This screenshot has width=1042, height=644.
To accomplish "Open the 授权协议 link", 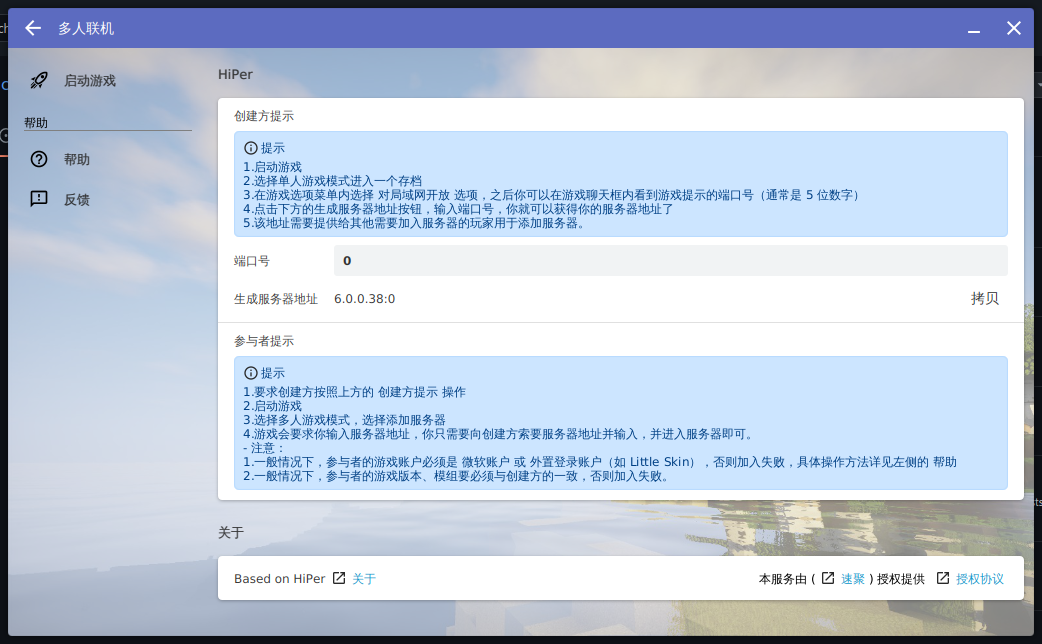I will [x=980, y=579].
